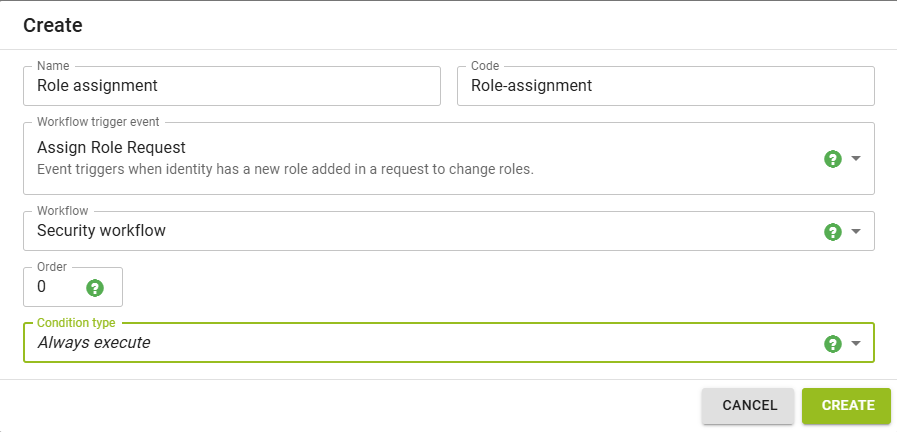
Task: Click the 'Order' field label
Action: click(51, 267)
